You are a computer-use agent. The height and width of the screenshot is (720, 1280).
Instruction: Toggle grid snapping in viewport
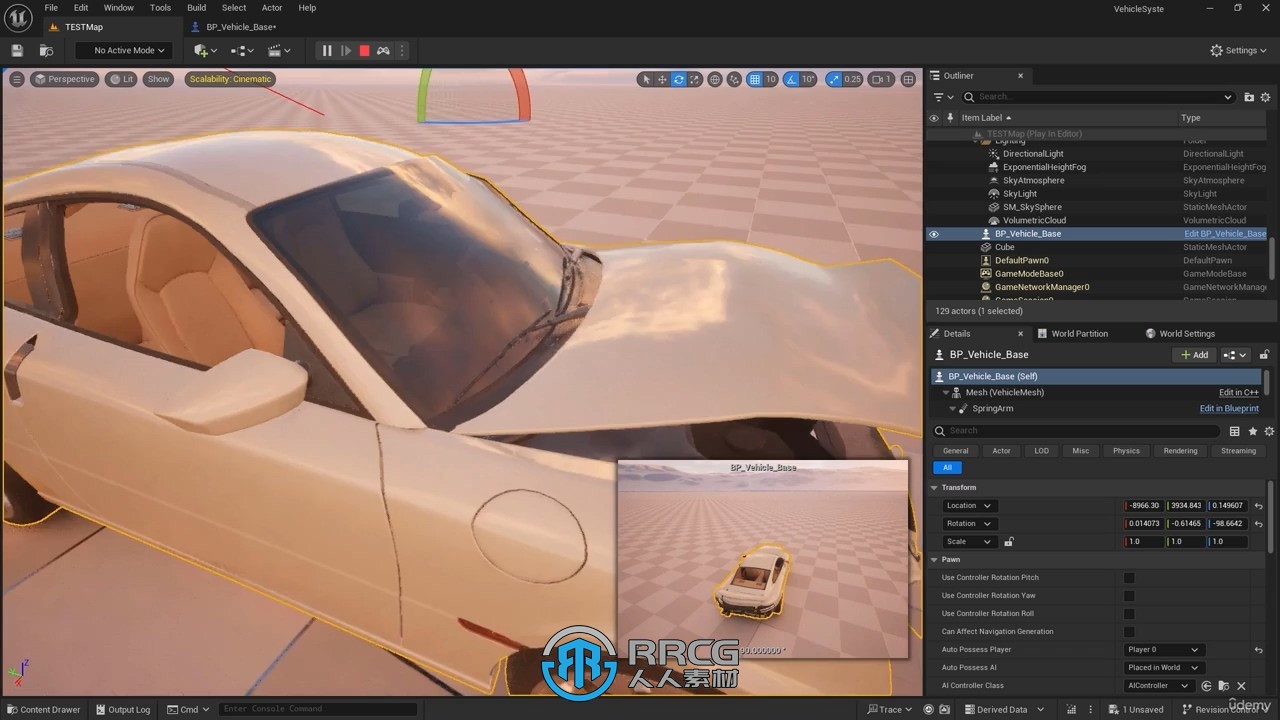tap(755, 79)
